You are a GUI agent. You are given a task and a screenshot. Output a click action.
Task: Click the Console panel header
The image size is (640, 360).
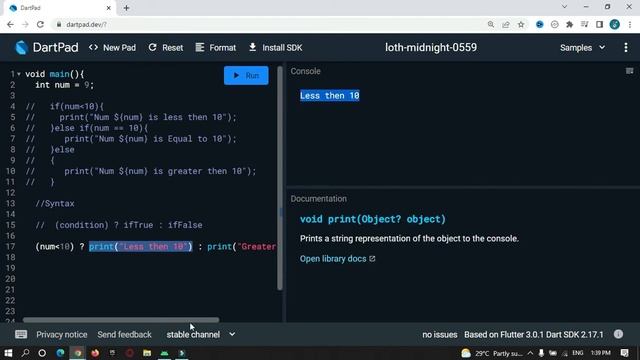tap(305, 71)
